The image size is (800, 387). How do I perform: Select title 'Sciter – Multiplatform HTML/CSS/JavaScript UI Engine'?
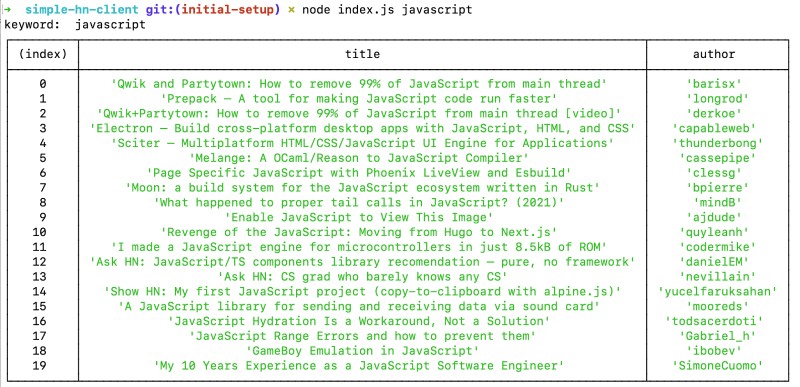click(x=362, y=143)
